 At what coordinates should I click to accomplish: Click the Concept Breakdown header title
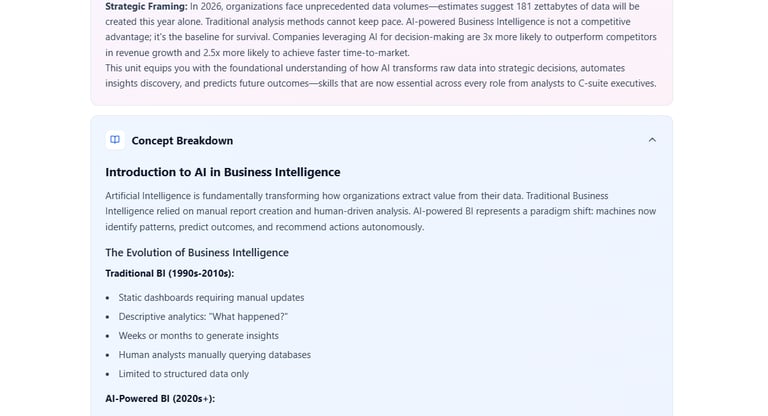(182, 140)
